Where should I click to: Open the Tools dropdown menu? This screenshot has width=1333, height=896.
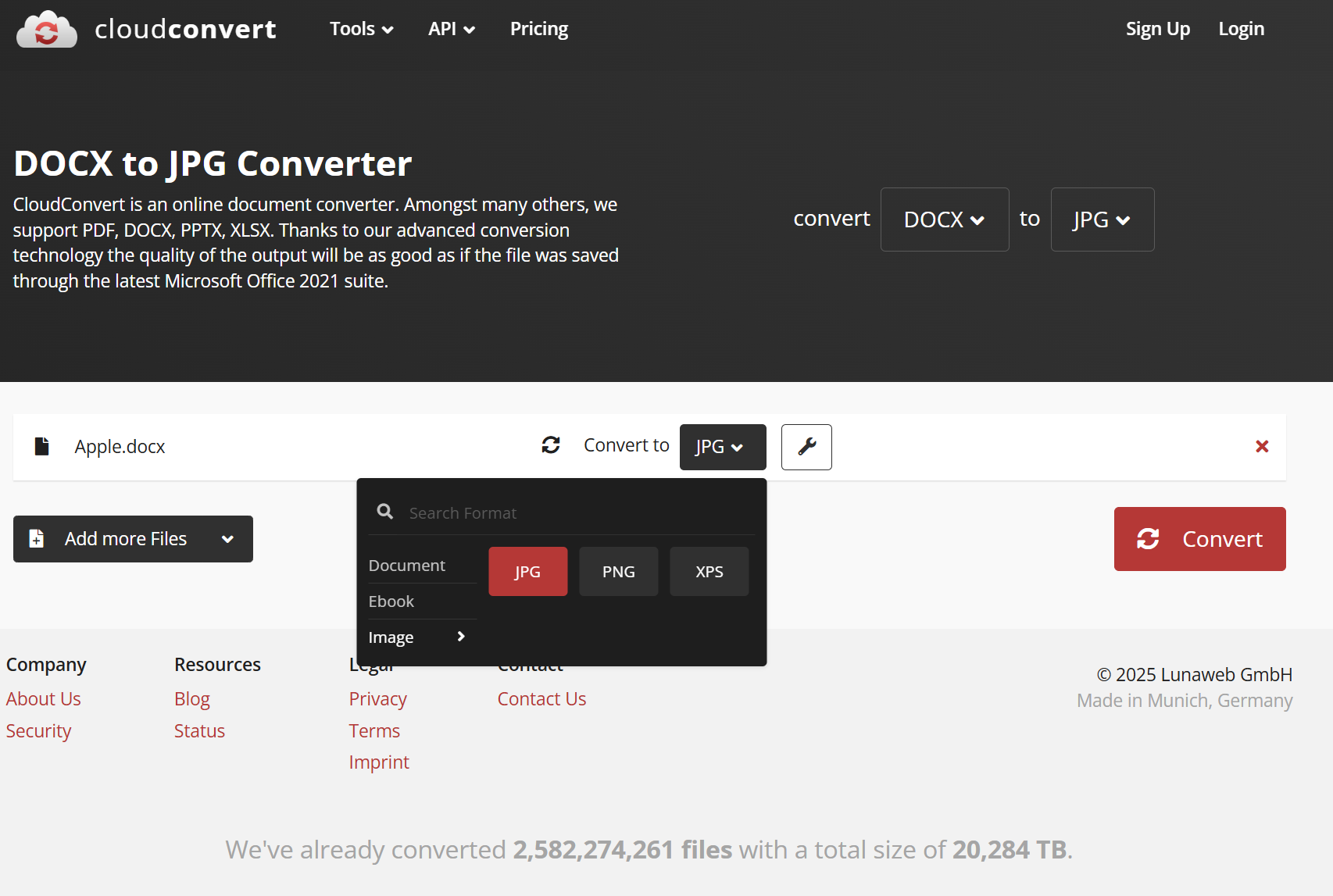coord(361,29)
